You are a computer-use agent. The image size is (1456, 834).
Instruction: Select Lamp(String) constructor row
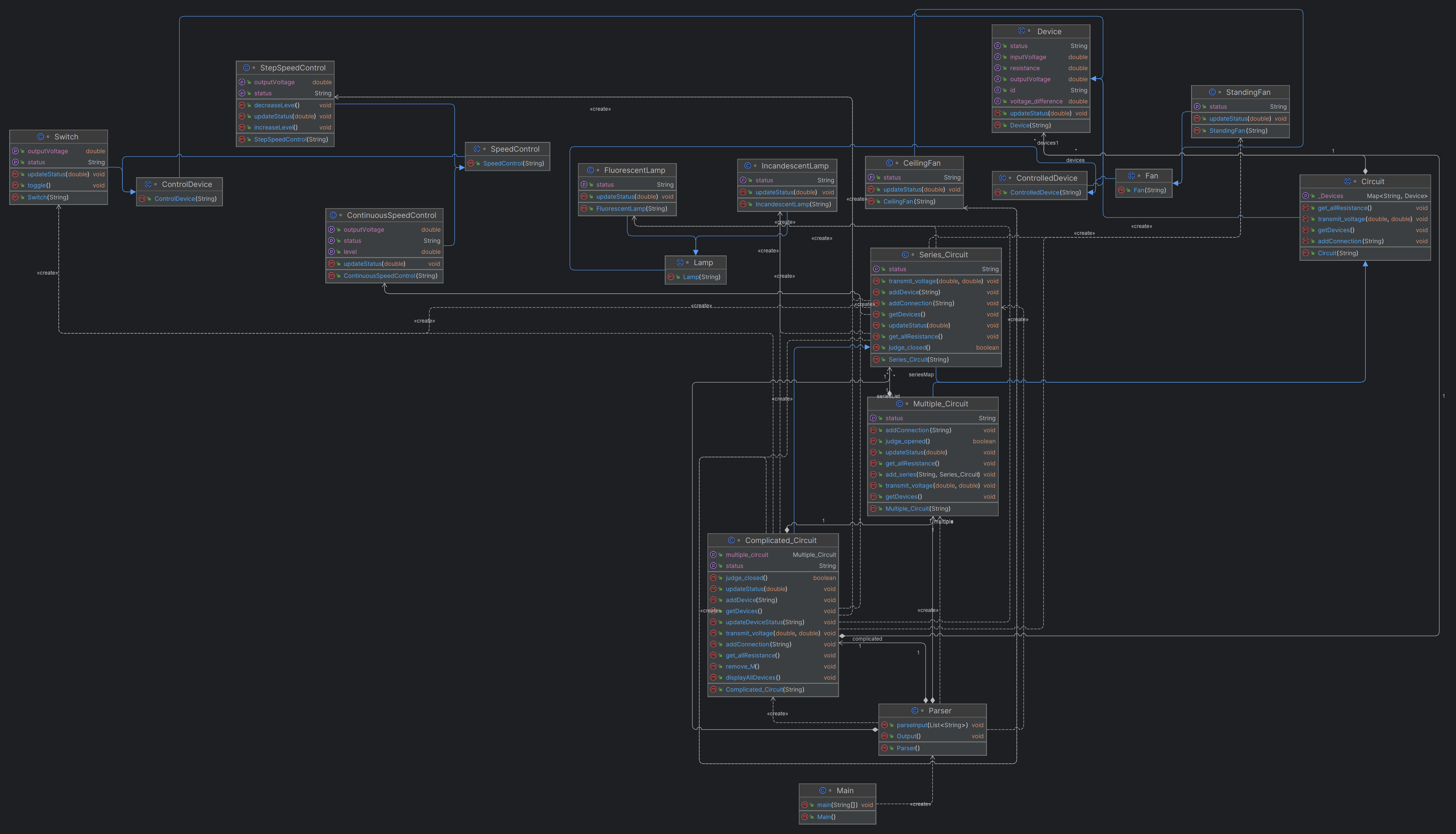point(696,277)
